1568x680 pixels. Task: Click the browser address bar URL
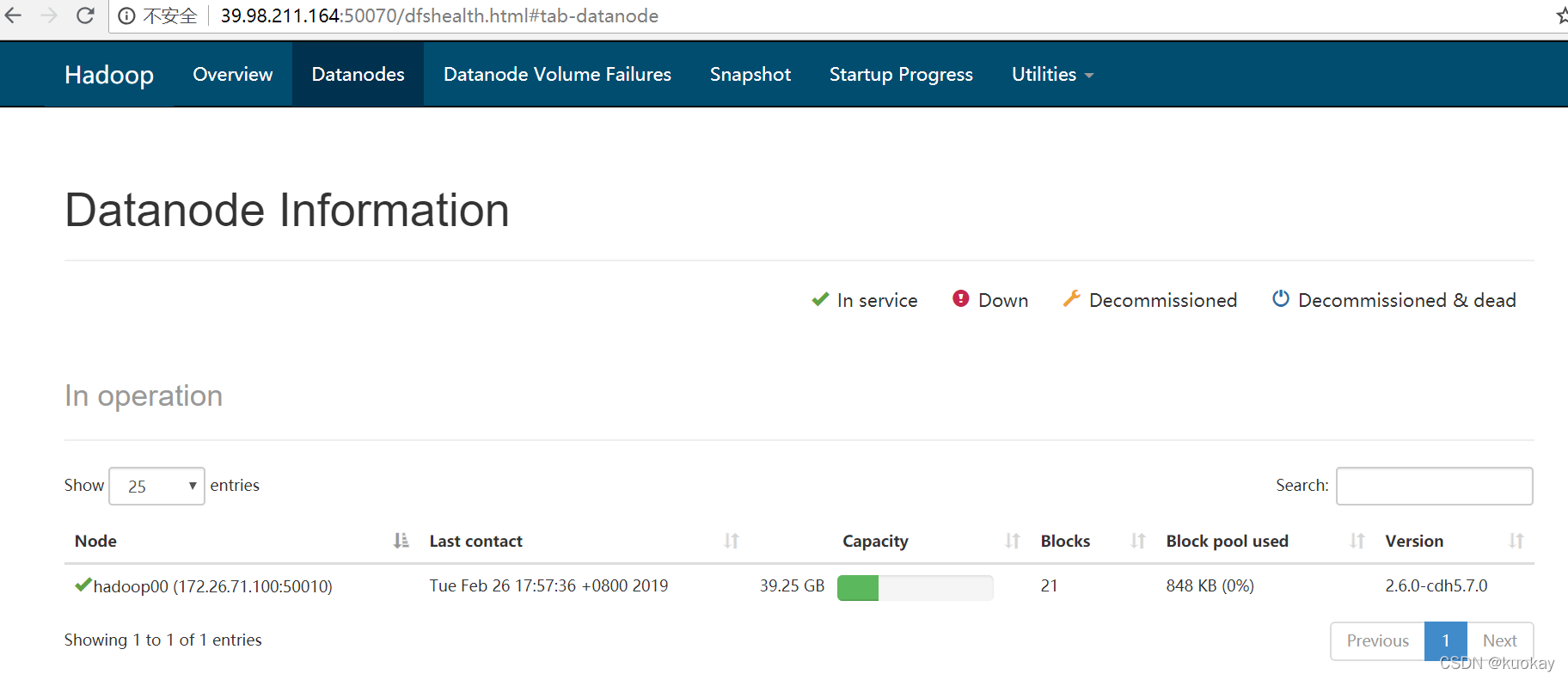[x=439, y=16]
